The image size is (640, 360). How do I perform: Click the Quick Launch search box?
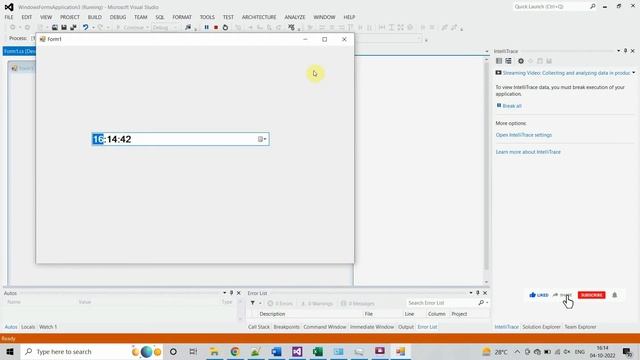coord(551,7)
